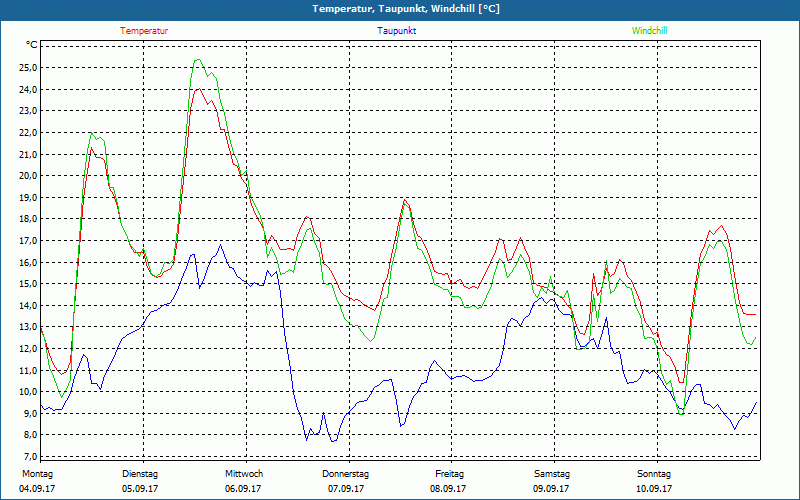Click the °C unit label on the axis
This screenshot has width=800, height=500.
[x=32, y=45]
